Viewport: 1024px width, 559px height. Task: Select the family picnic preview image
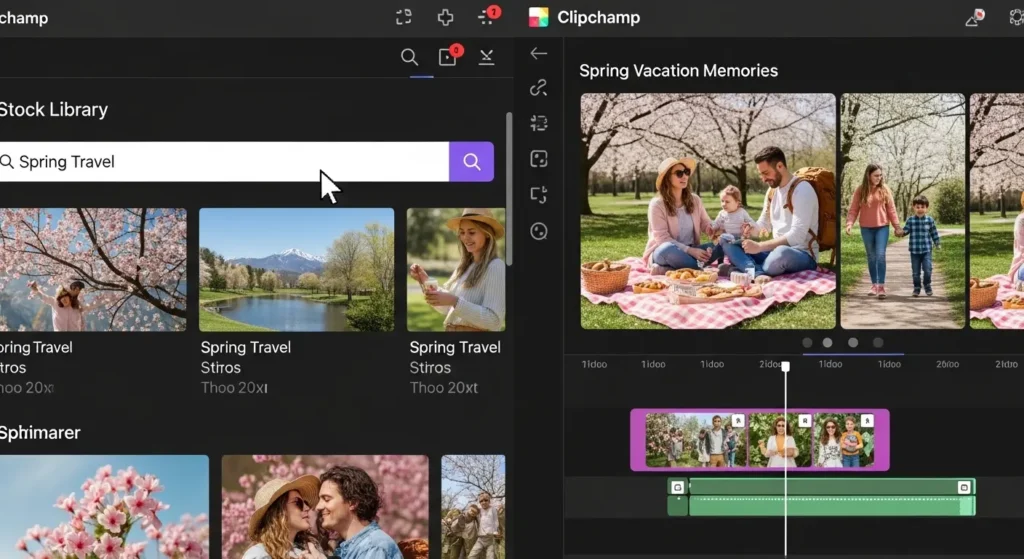pos(708,211)
